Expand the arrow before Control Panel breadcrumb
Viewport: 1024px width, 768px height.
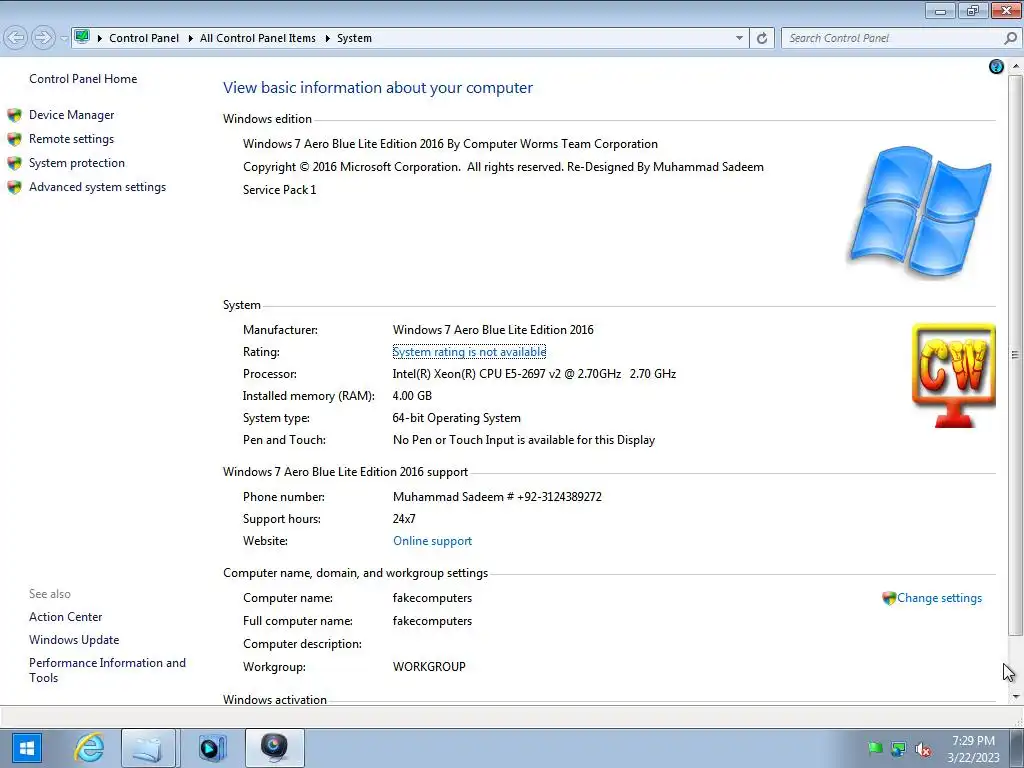(x=99, y=39)
